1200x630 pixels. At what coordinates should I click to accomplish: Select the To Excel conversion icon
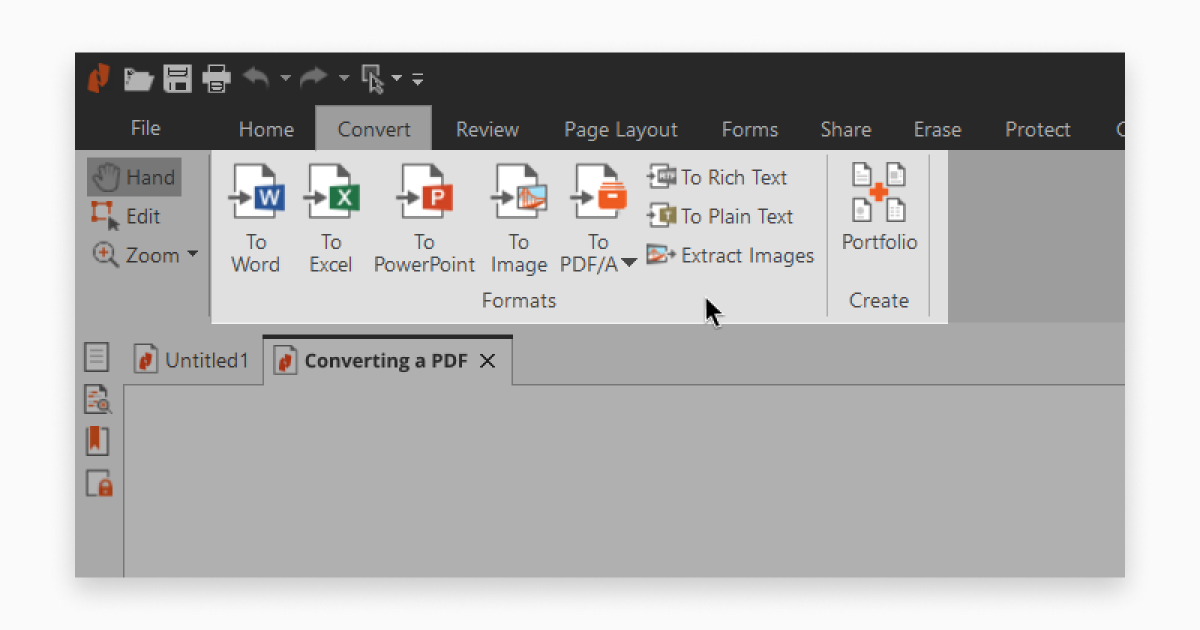[331, 215]
